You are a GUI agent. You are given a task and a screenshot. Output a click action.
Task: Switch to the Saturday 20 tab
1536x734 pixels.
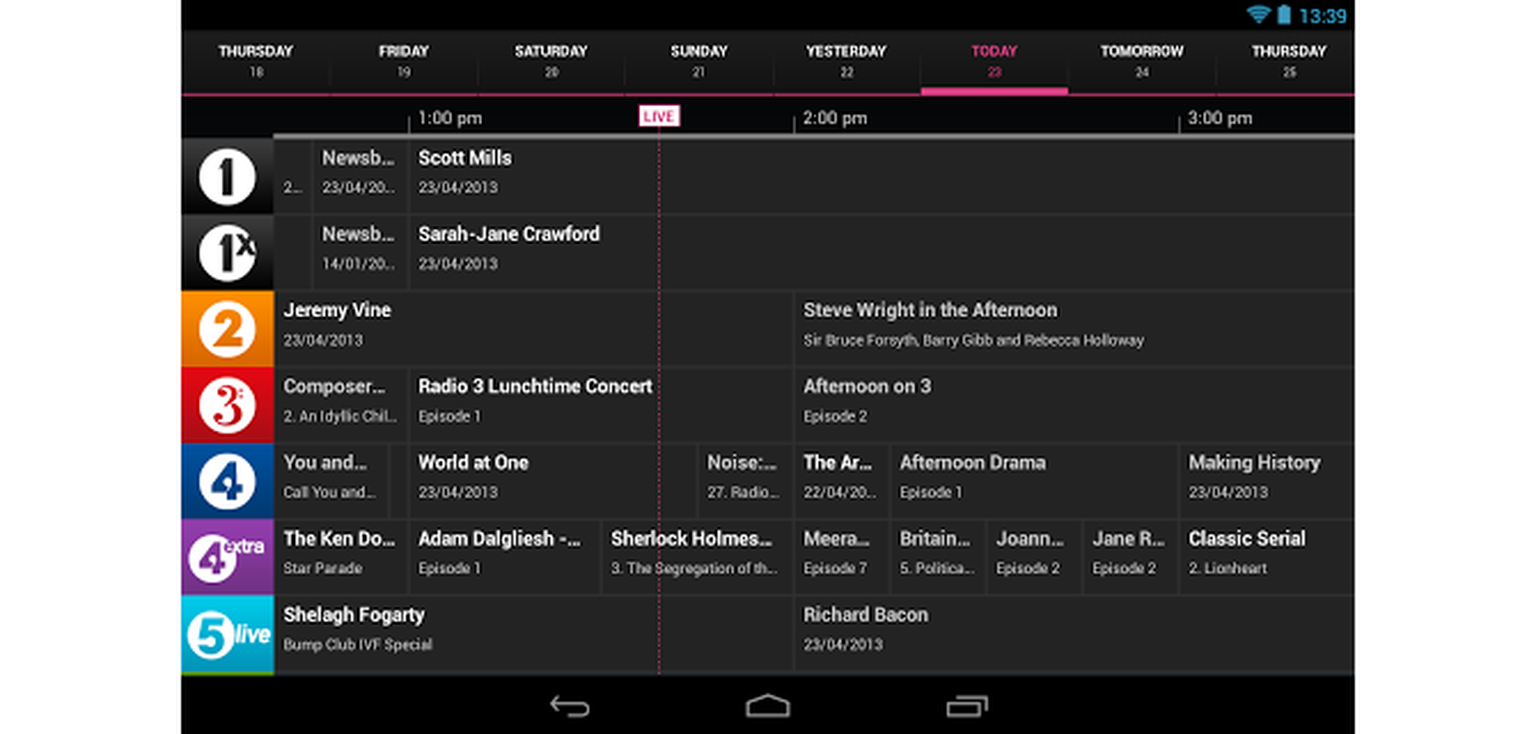coord(551,61)
